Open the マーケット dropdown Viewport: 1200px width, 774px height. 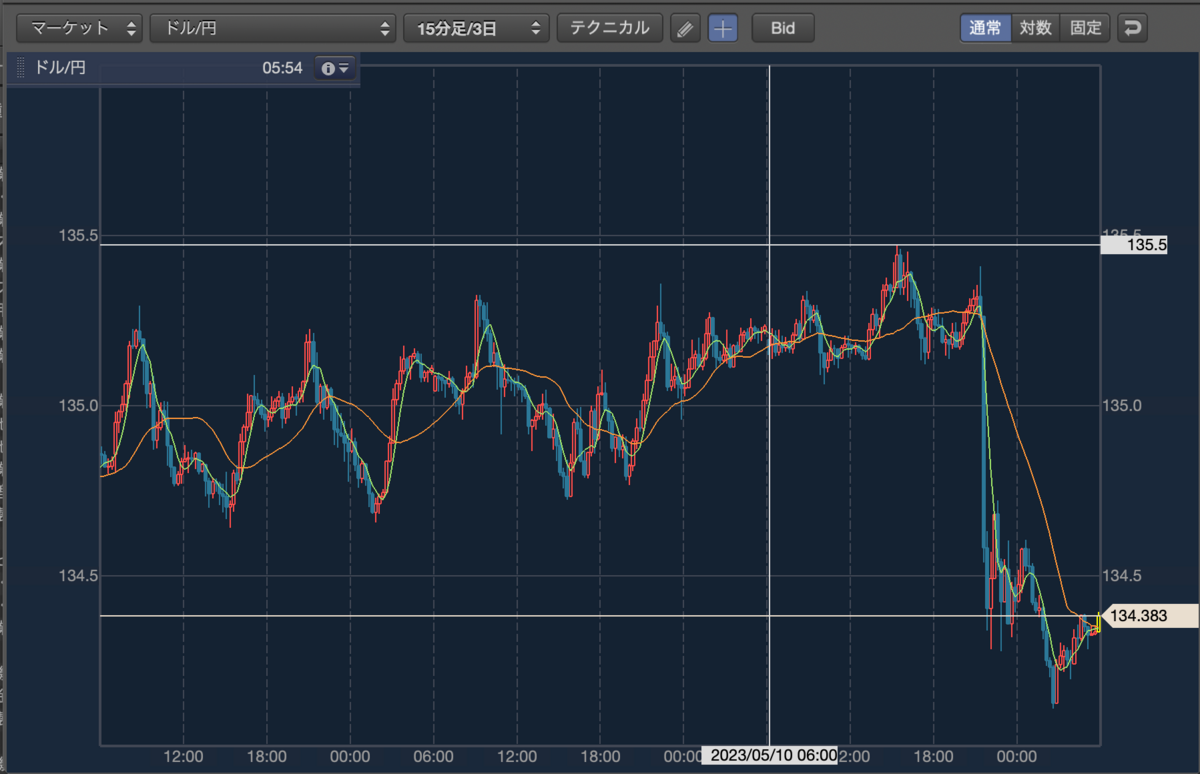[80, 28]
